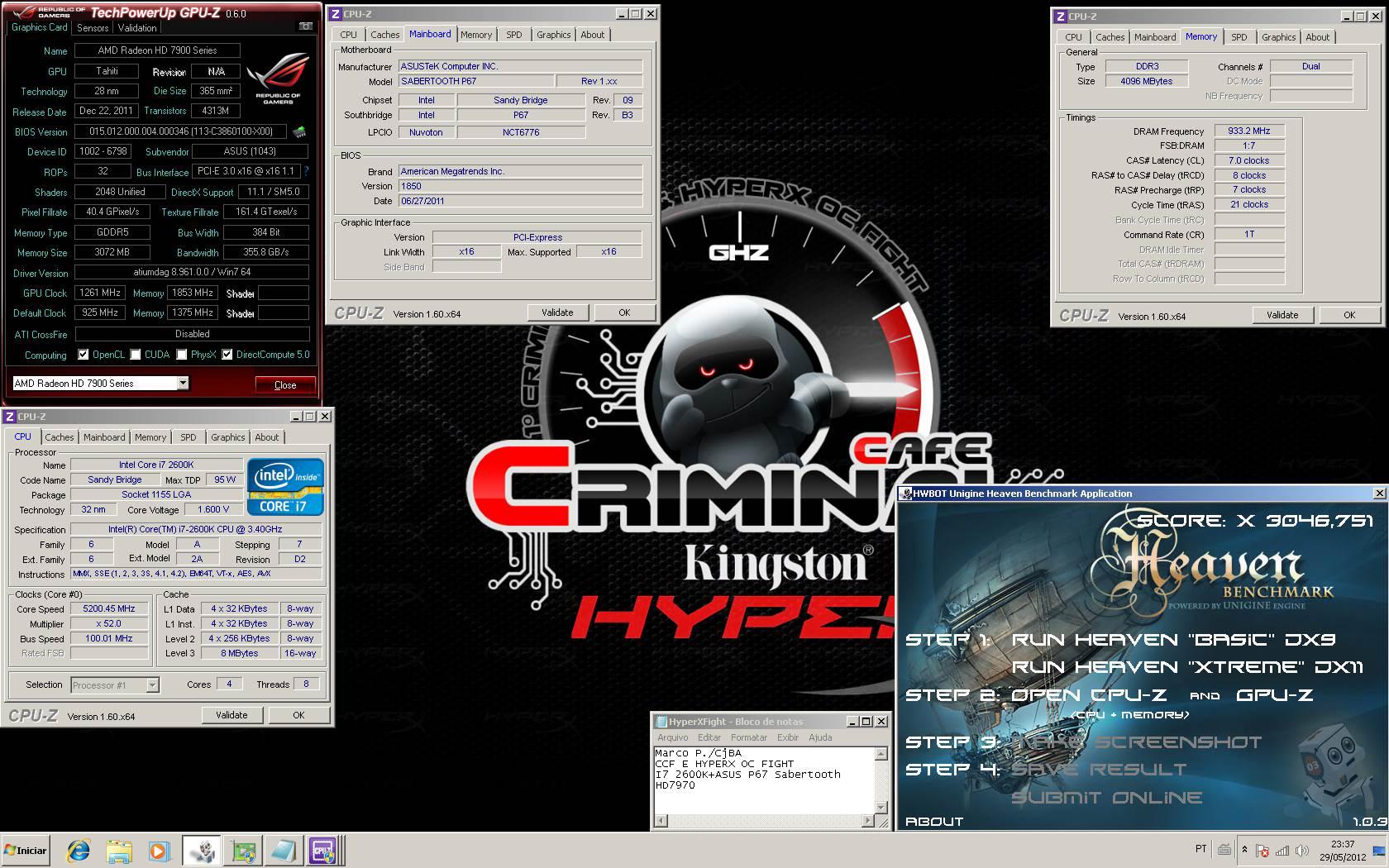The width and height of the screenshot is (1389, 868).
Task: Open Internet Explorer from the taskbar
Action: tap(79, 851)
